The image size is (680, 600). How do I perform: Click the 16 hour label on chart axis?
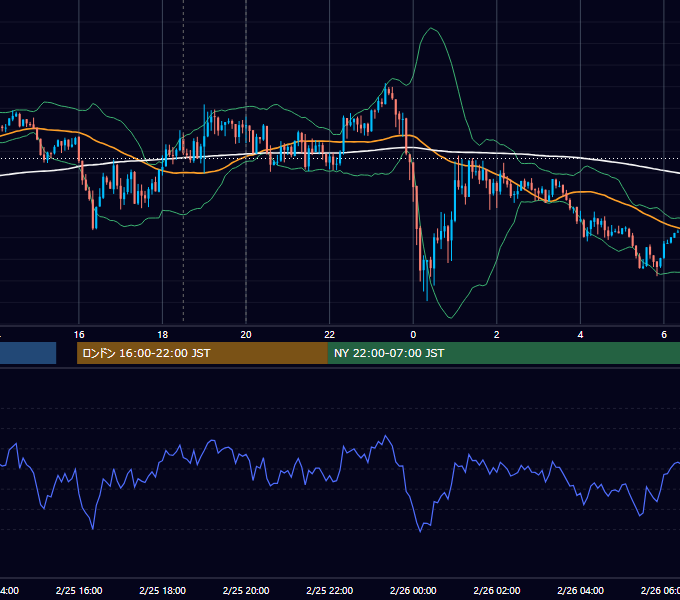[x=79, y=335]
